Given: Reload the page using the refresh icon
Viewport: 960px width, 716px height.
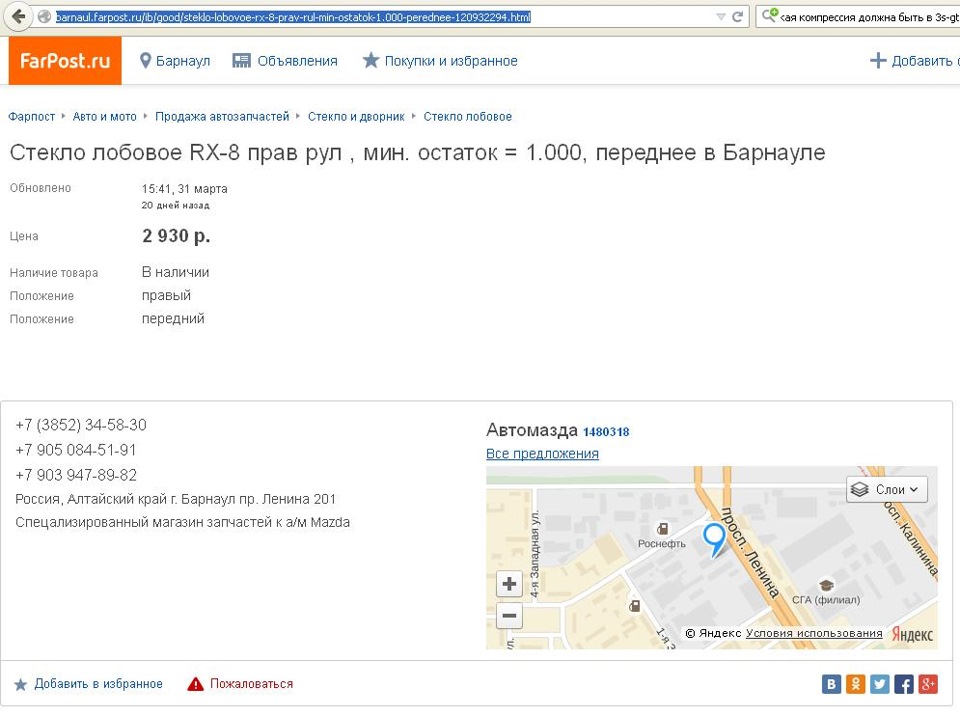Looking at the screenshot, I should pos(738,17).
